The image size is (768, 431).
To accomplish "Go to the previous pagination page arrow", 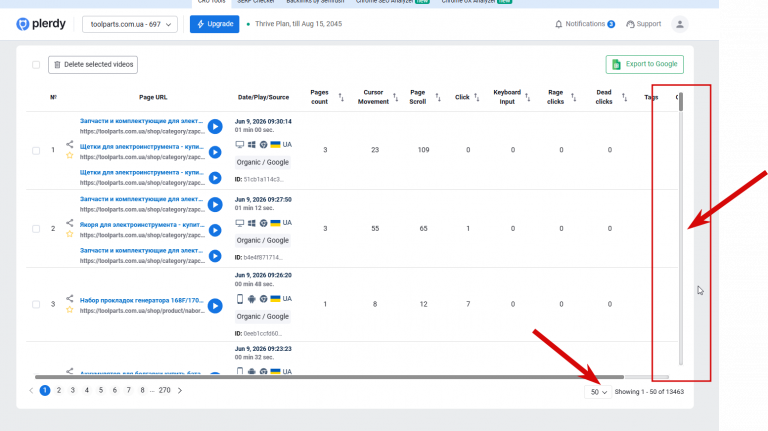I will point(31,390).
